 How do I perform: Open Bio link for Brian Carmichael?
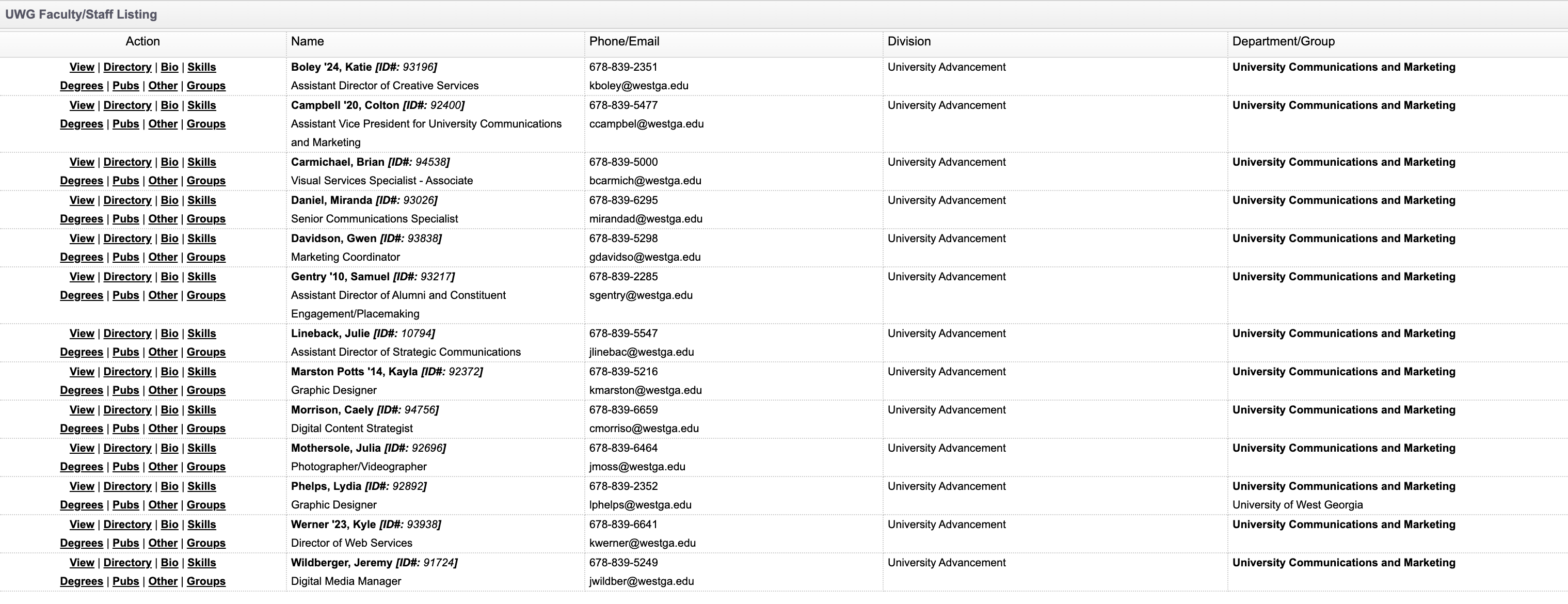click(x=169, y=162)
